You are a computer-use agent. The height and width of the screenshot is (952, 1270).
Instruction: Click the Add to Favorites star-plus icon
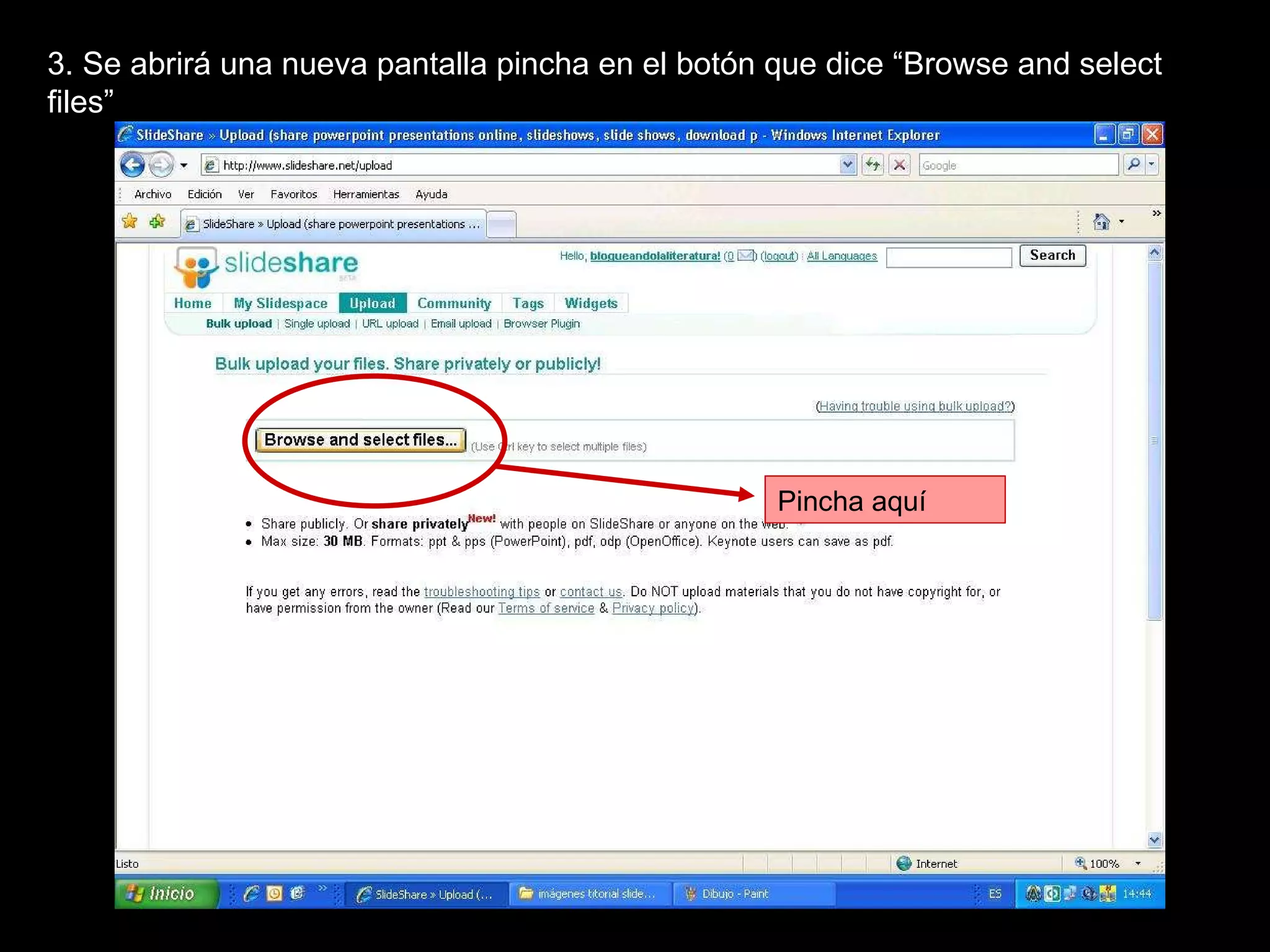point(158,221)
